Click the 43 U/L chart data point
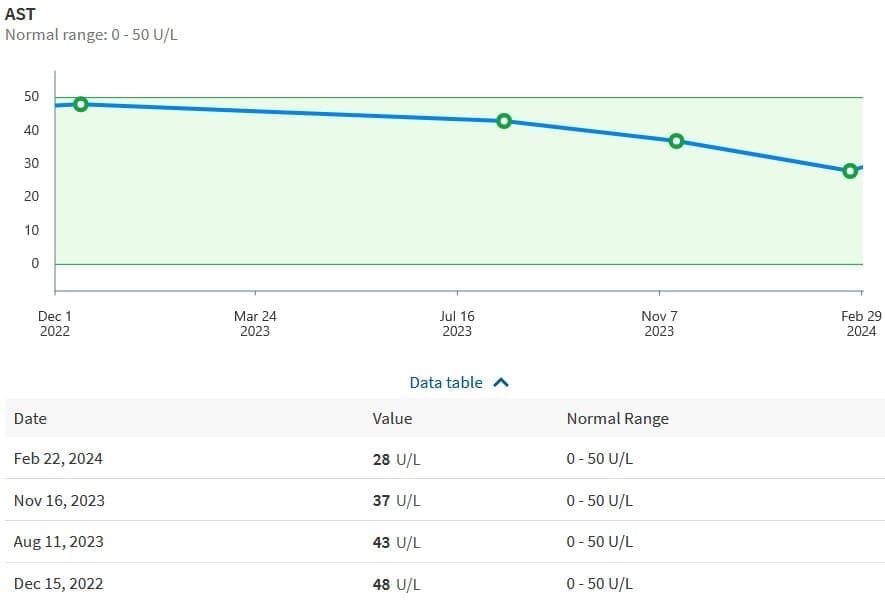Screen dimensions: 885x607 (504, 121)
